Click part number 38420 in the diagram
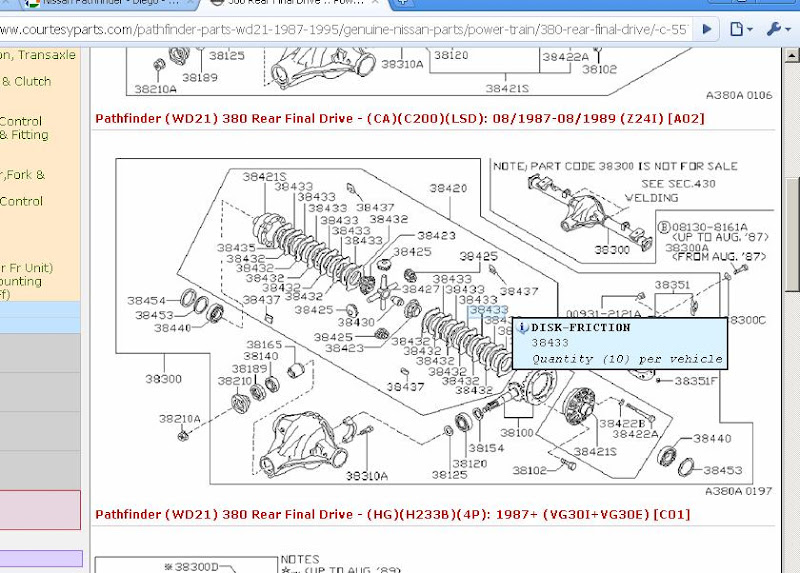 coord(448,188)
